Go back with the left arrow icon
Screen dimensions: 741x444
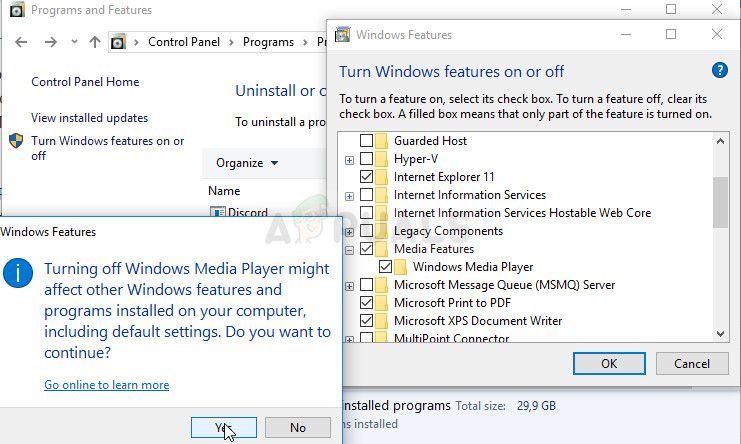[x=21, y=42]
